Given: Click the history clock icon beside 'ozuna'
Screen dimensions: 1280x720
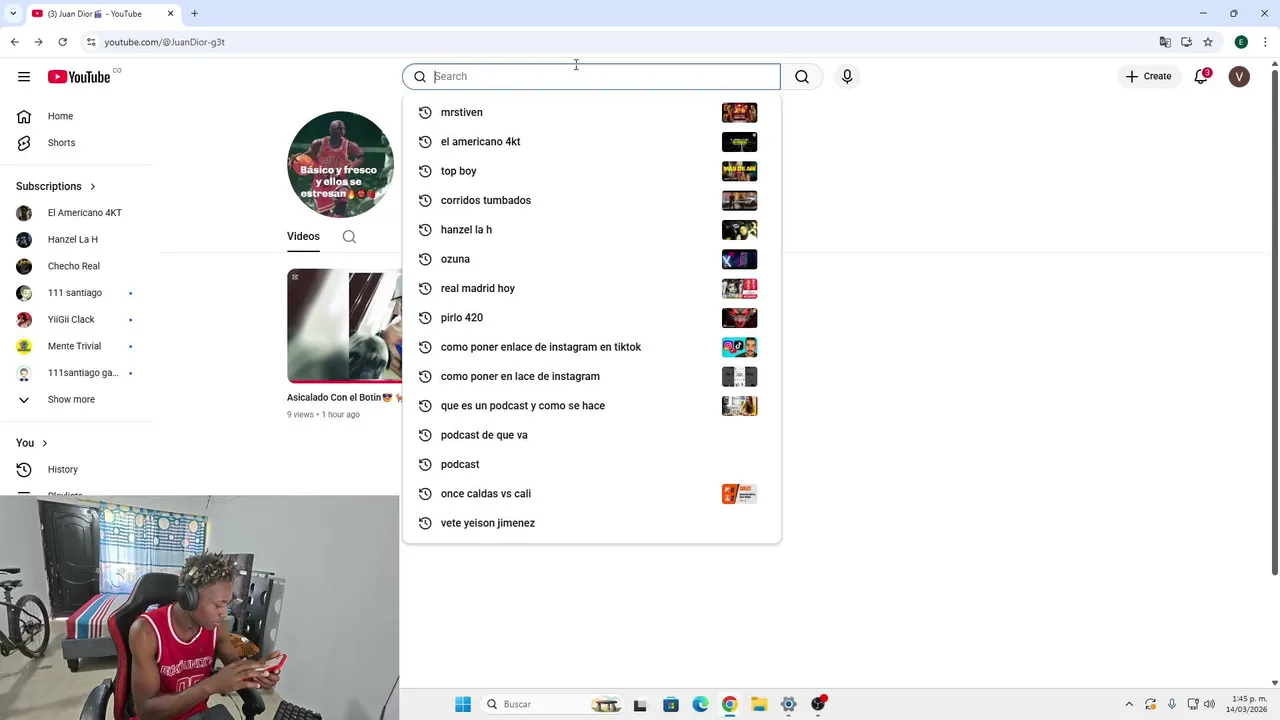Looking at the screenshot, I should point(425,259).
